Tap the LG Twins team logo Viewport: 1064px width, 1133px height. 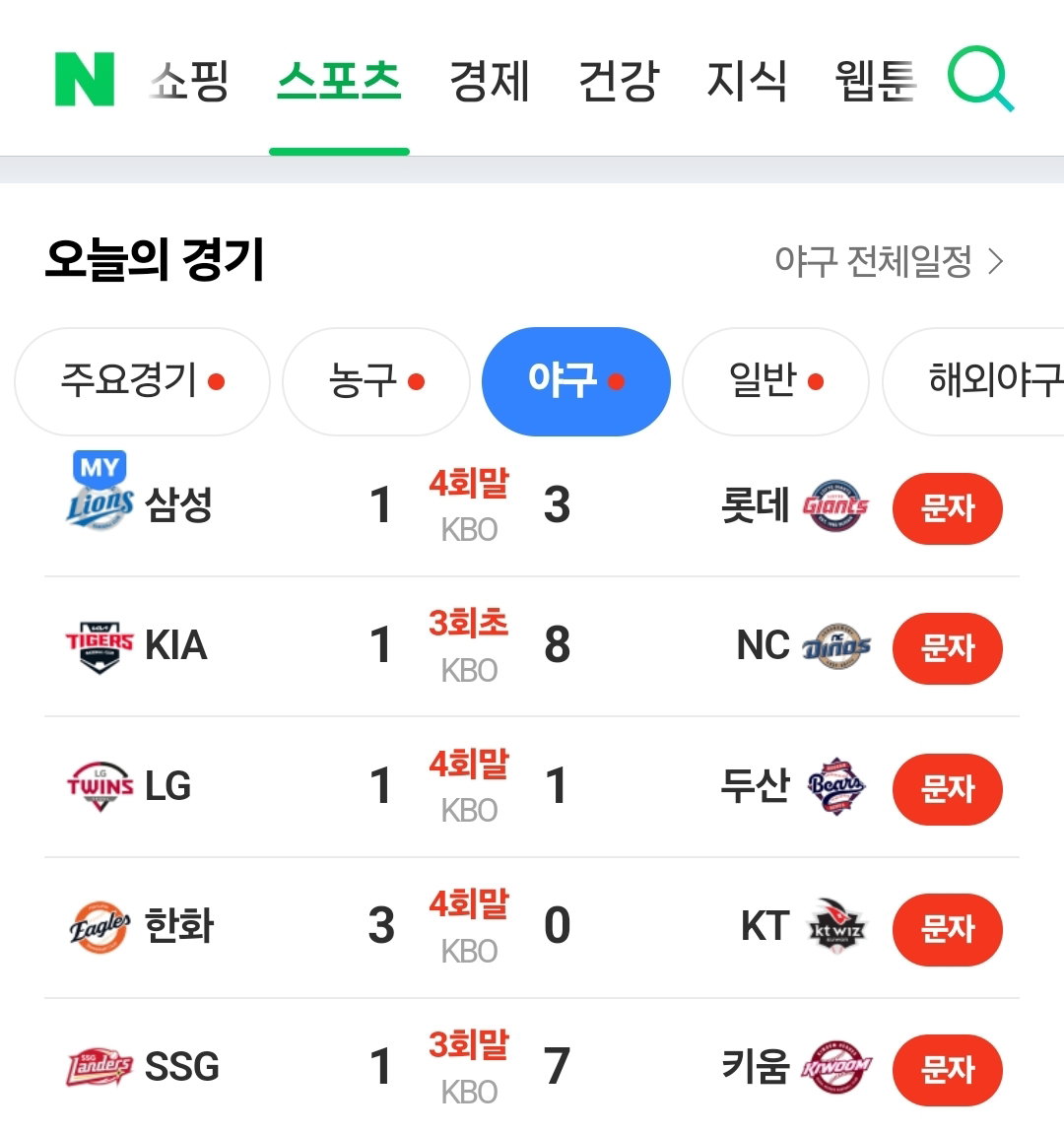tap(100, 786)
